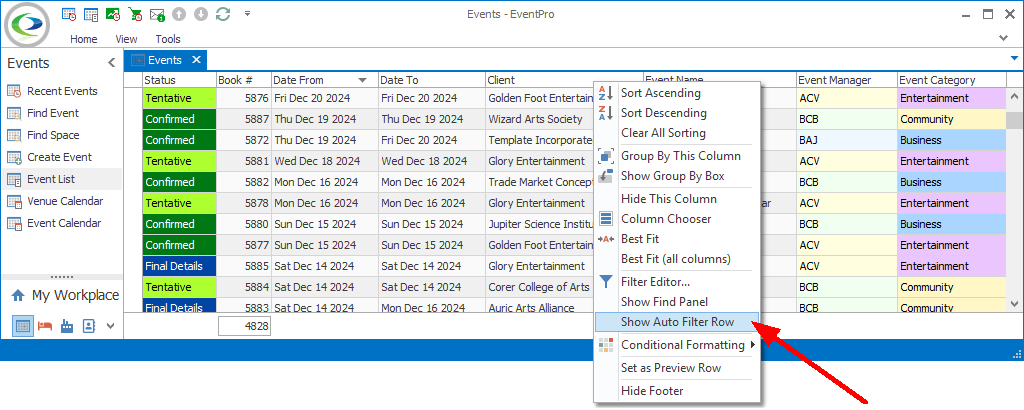Select the bed accommodations module icon
The width and height of the screenshot is (1024, 410).
point(45,326)
